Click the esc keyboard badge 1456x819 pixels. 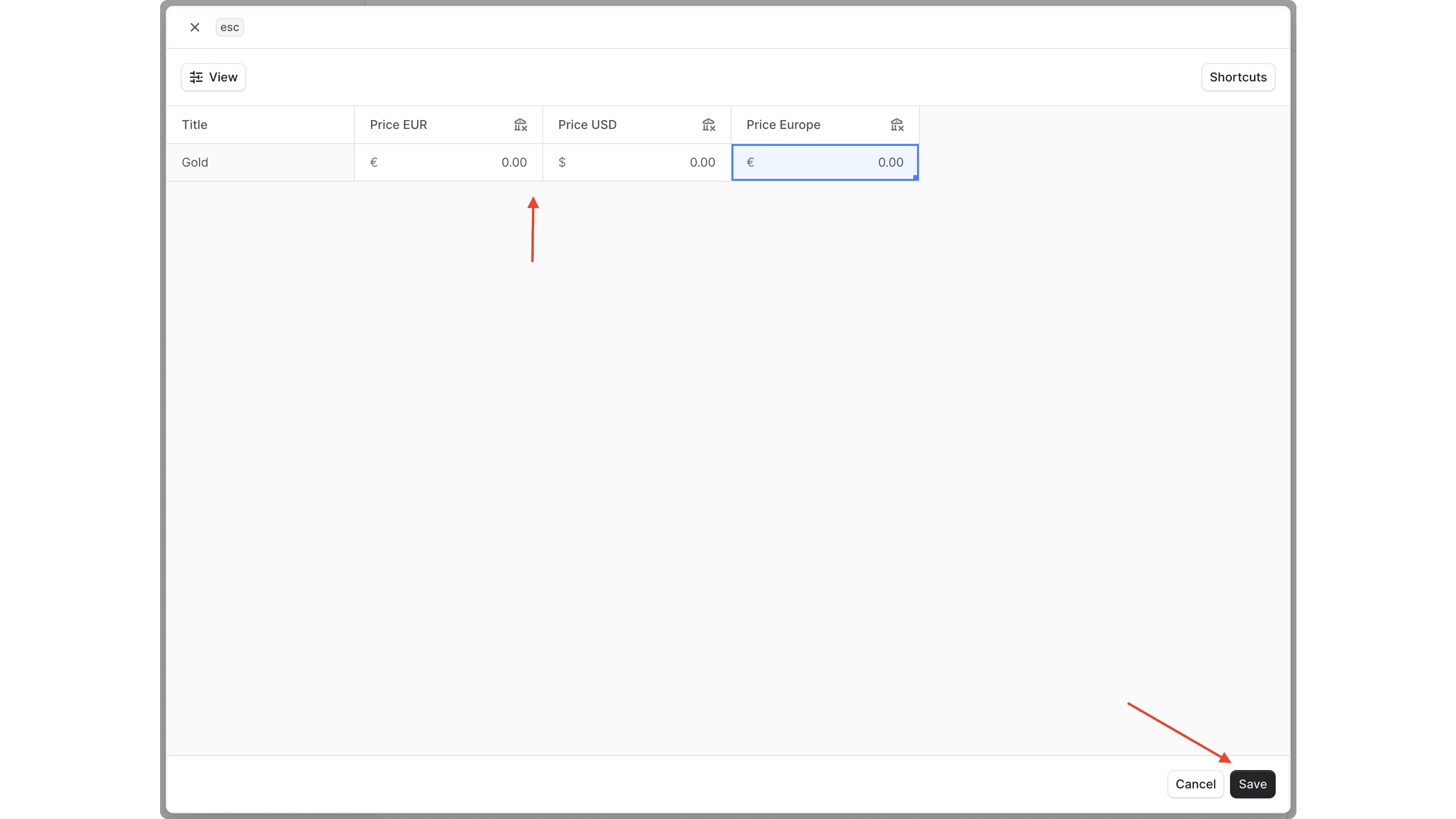coord(229,27)
